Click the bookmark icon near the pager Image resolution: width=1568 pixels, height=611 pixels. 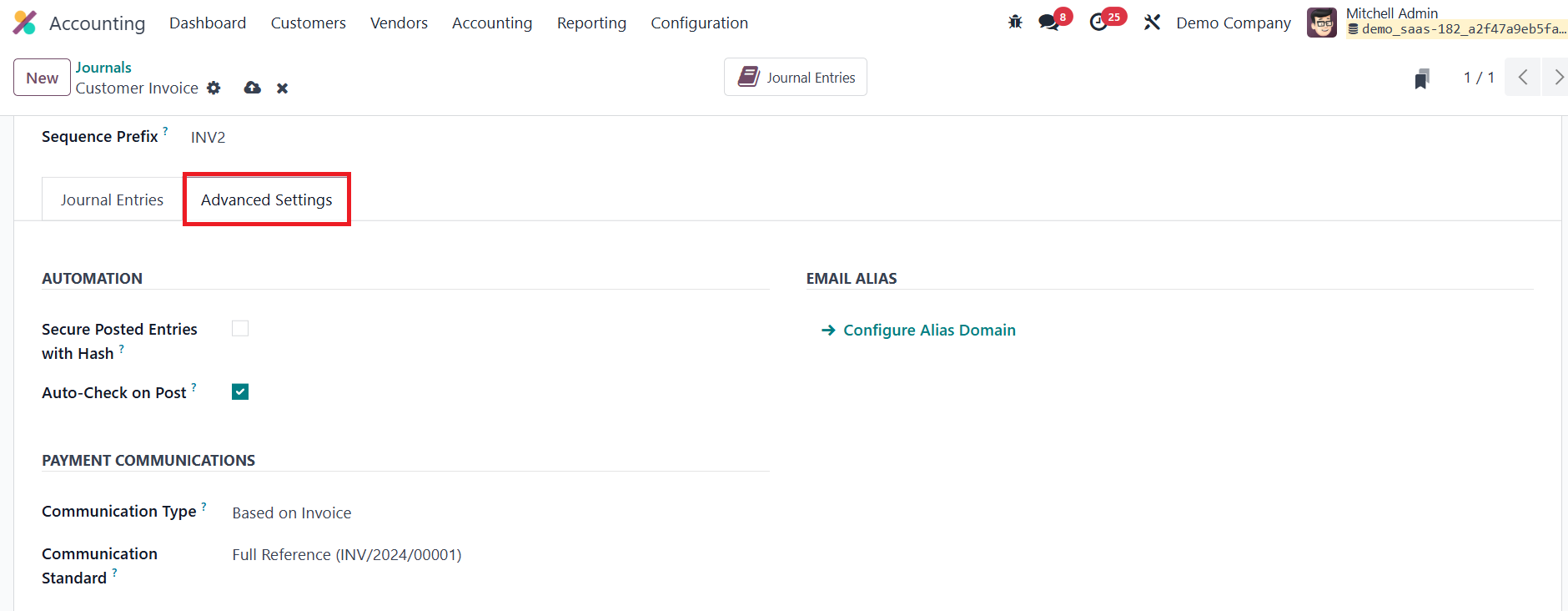pos(1422,78)
